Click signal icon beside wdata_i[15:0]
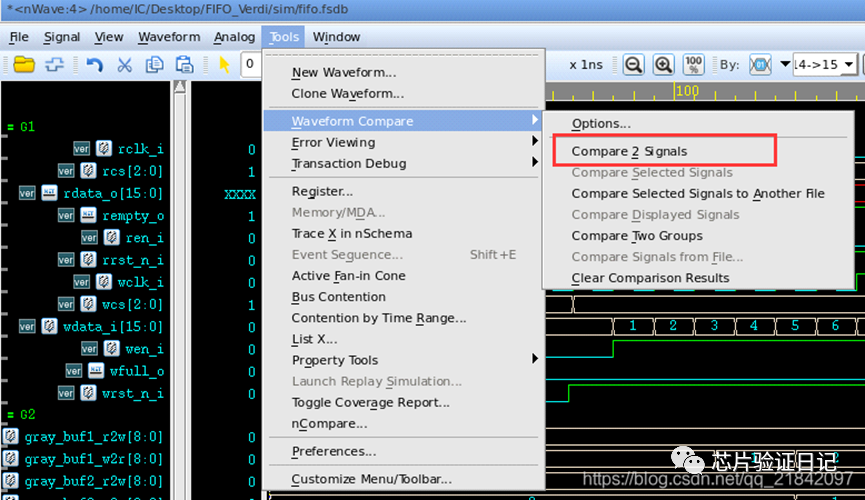Screen dimensions: 865x500 click(x=49, y=326)
